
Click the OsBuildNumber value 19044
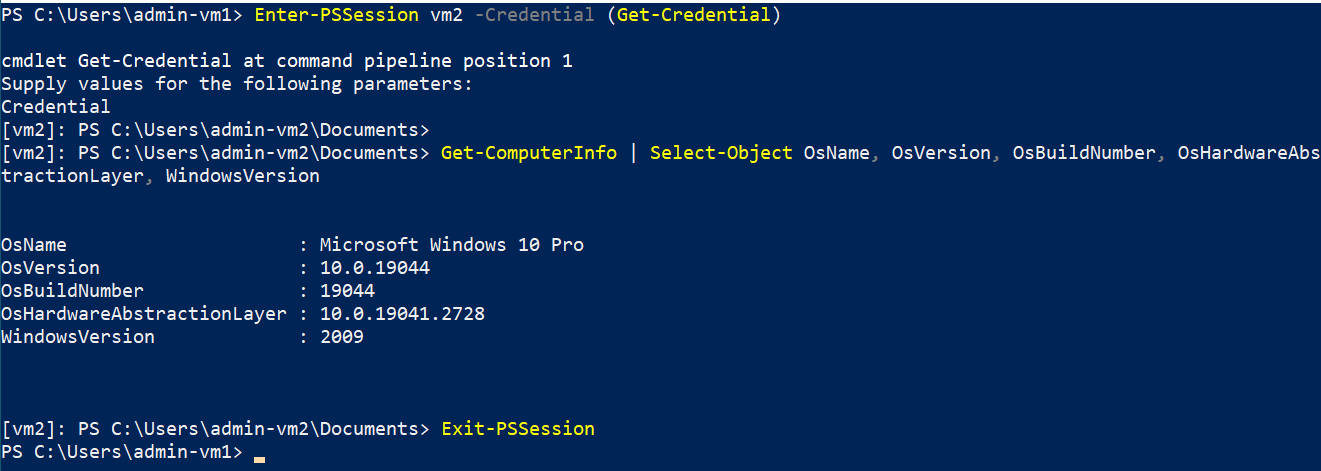348,291
